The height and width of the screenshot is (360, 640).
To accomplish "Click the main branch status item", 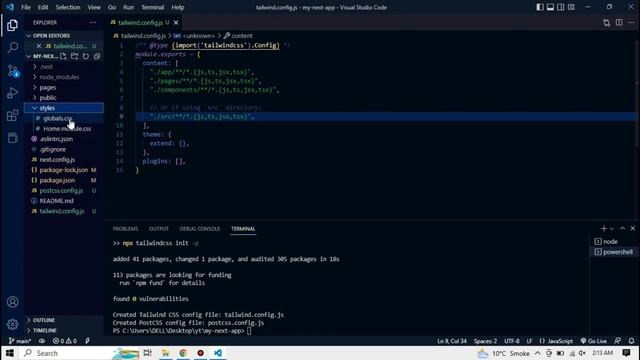I will pos(20,341).
